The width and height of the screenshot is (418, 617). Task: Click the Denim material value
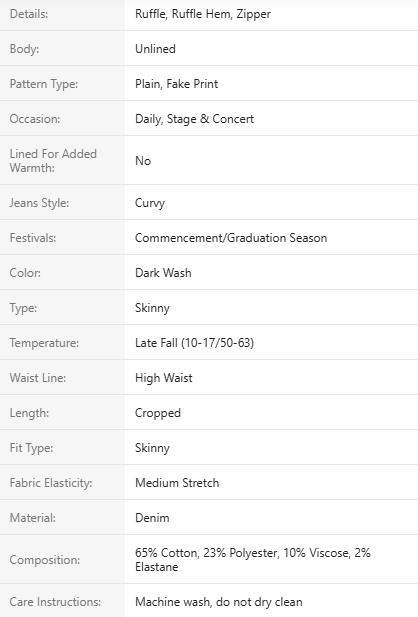(x=152, y=518)
